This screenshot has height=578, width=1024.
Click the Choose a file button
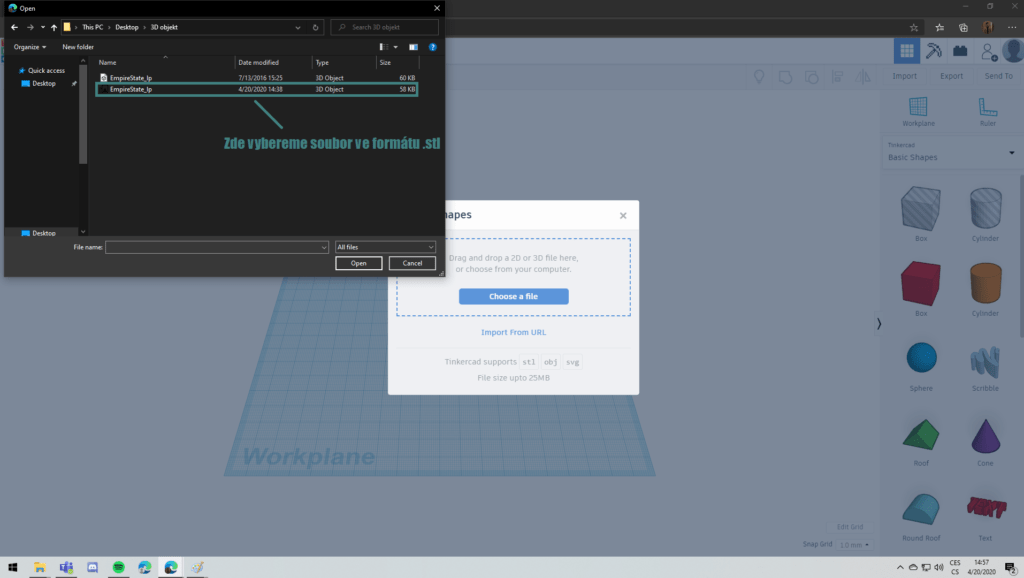point(513,297)
